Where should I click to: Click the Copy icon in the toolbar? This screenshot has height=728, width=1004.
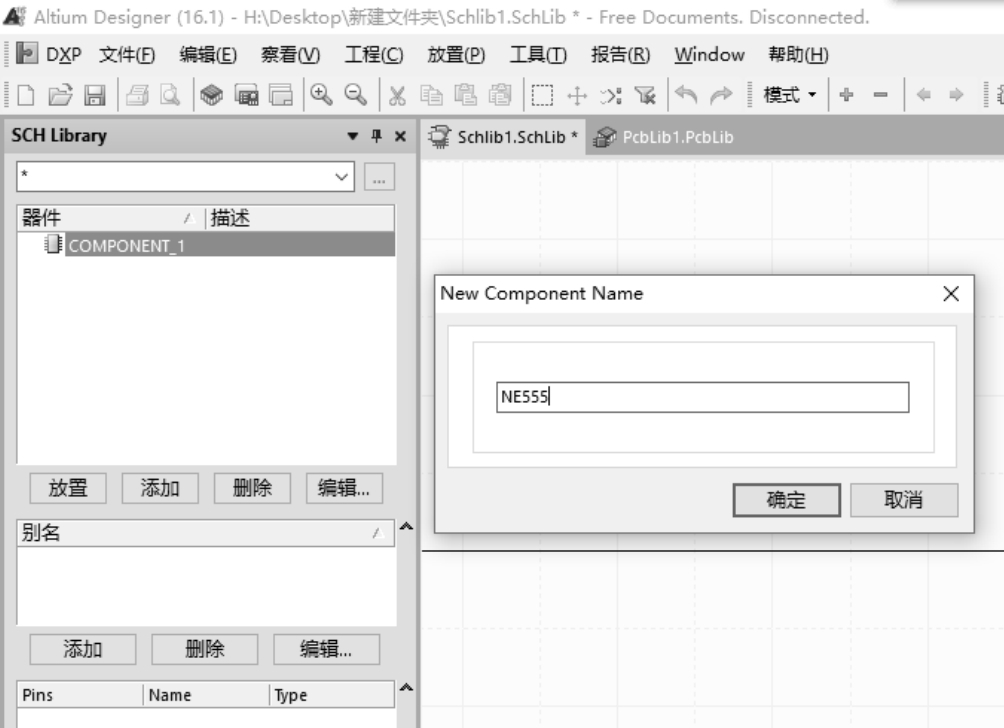pyautogui.click(x=431, y=95)
